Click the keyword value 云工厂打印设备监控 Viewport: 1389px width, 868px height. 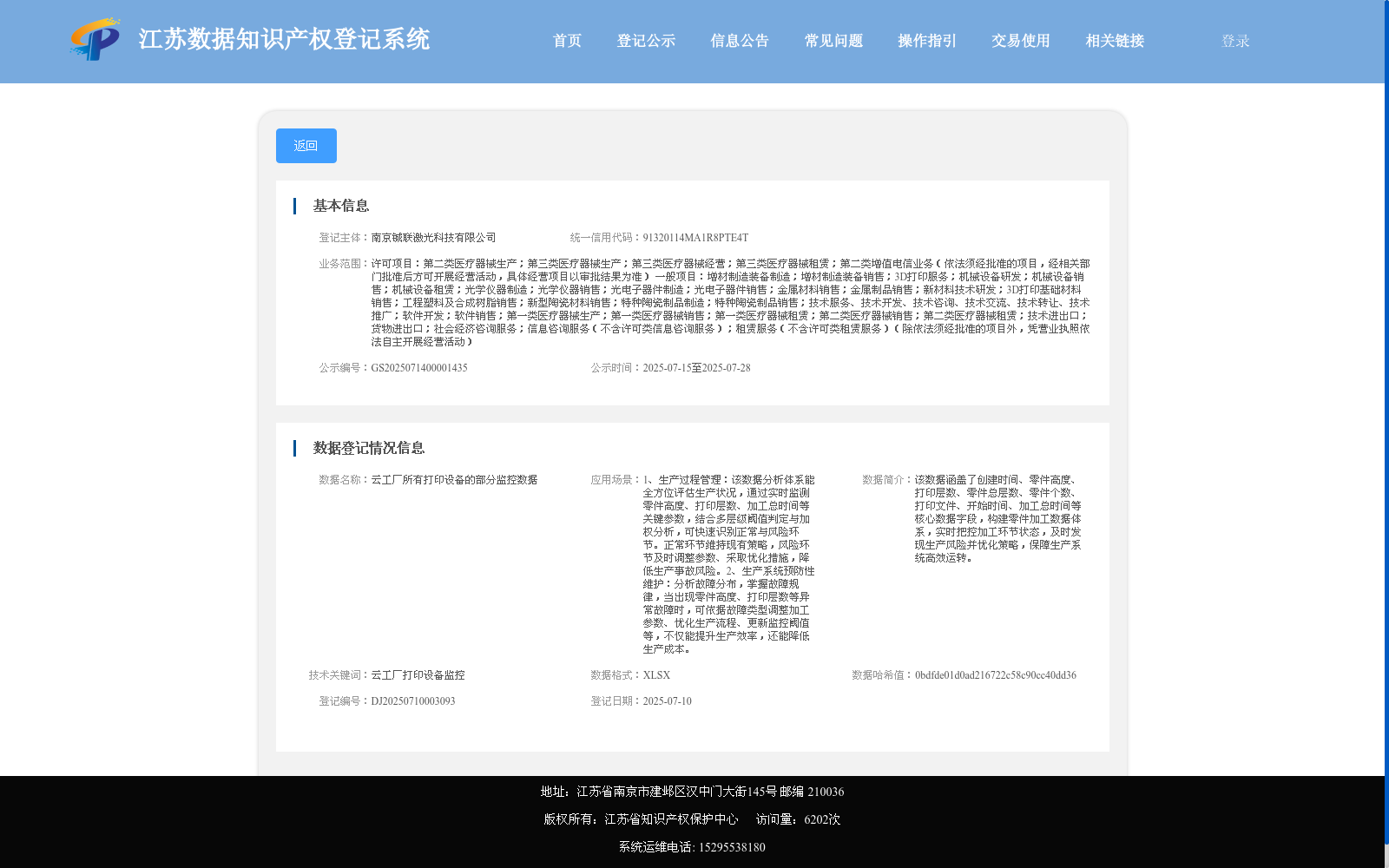(x=418, y=675)
